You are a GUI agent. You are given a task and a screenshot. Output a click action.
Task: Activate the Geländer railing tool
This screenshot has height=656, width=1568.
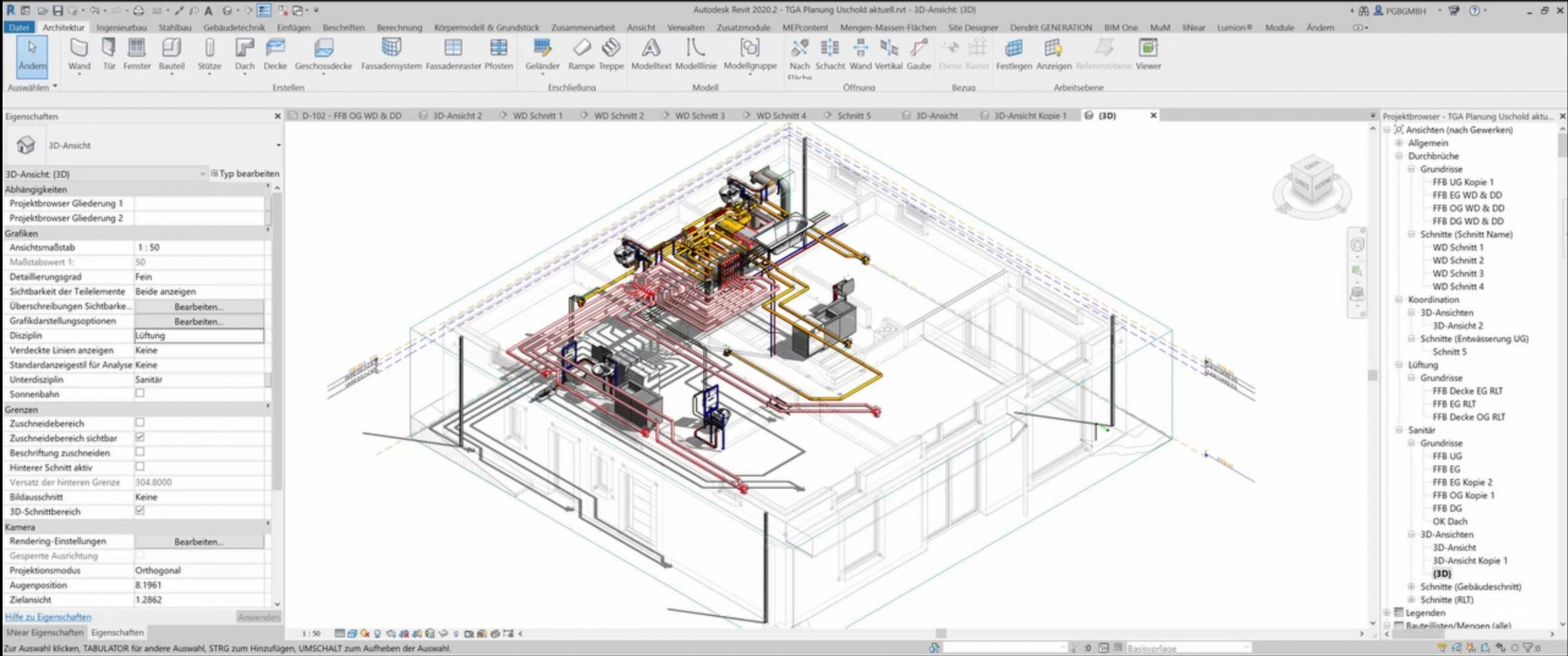click(542, 53)
